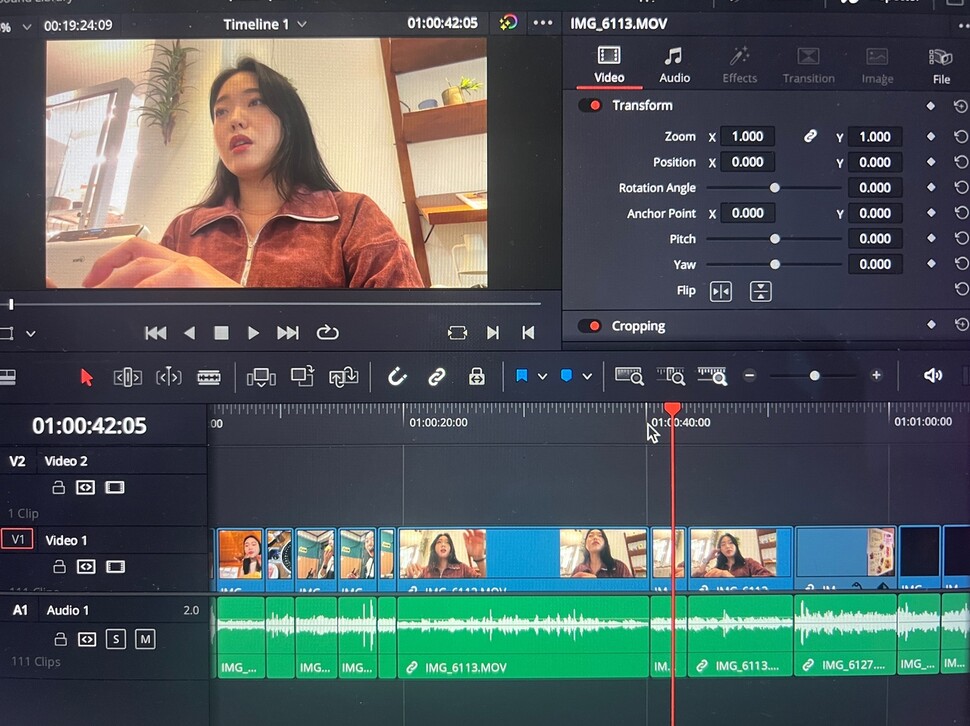
Task: Disable the Transform section red toggle
Action: [x=590, y=106]
